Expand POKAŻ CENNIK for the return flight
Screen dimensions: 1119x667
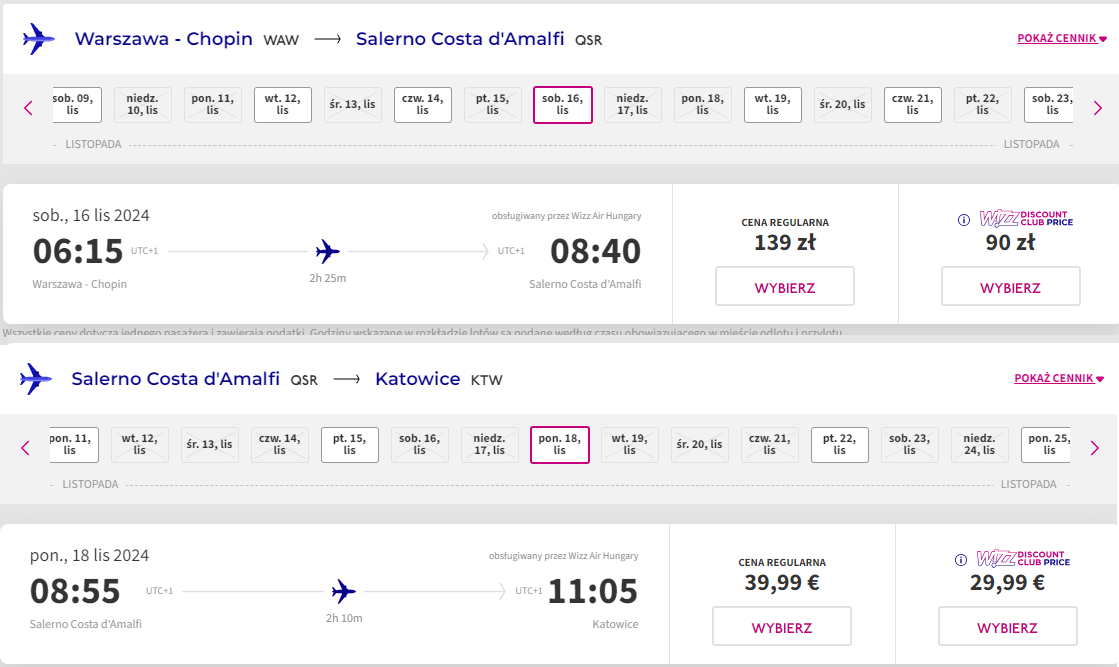point(1059,378)
